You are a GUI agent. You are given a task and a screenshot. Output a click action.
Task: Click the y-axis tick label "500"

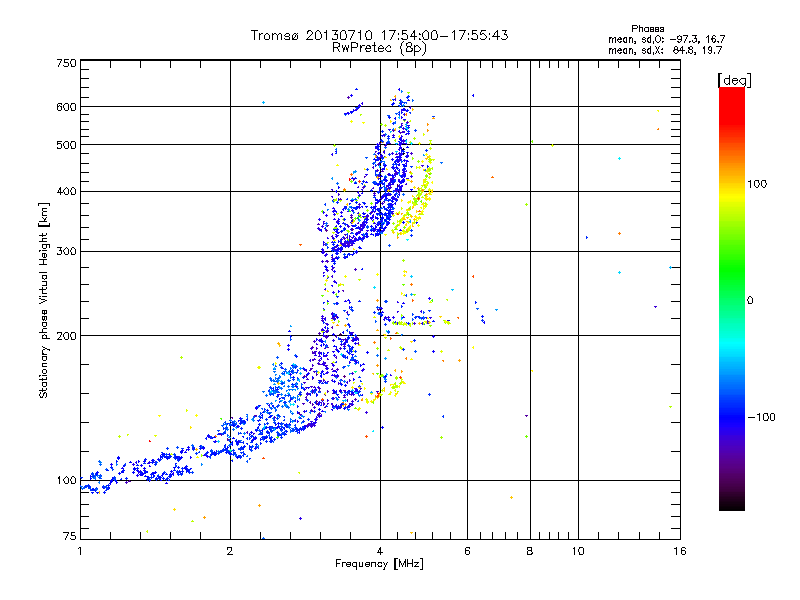click(66, 145)
